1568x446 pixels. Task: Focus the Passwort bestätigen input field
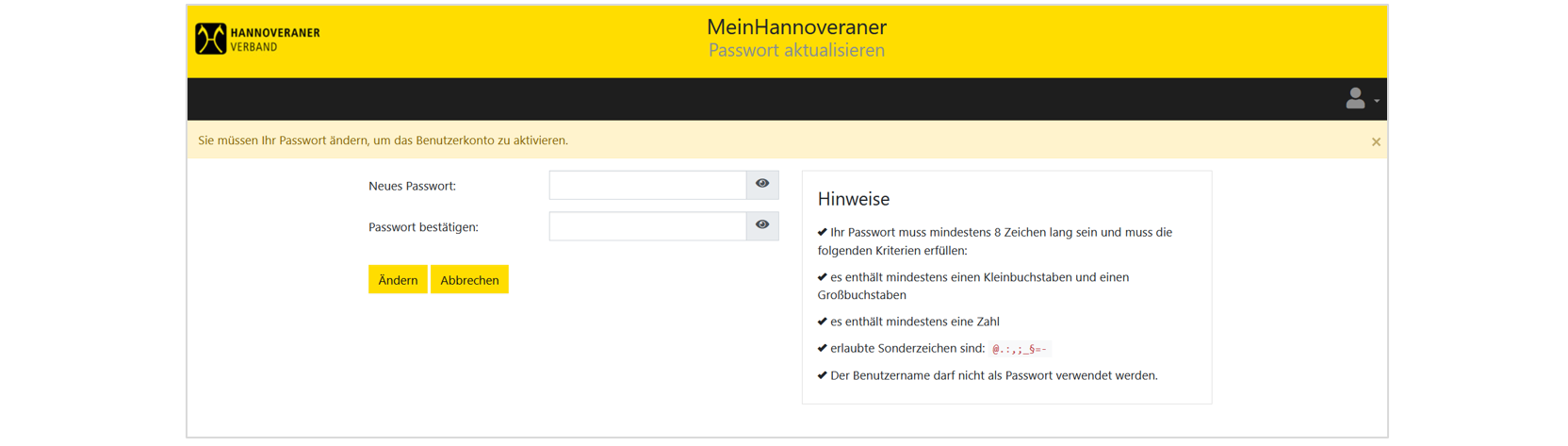click(x=647, y=226)
